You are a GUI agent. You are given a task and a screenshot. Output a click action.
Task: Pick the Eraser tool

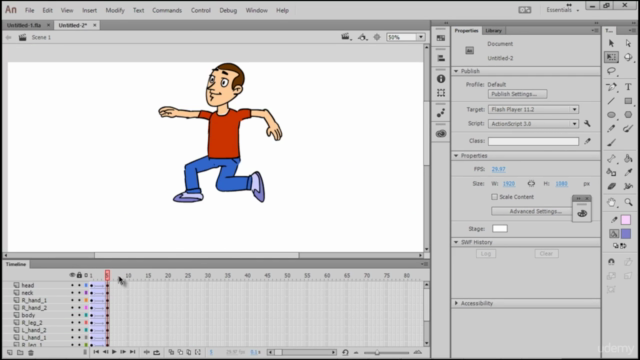[611, 187]
